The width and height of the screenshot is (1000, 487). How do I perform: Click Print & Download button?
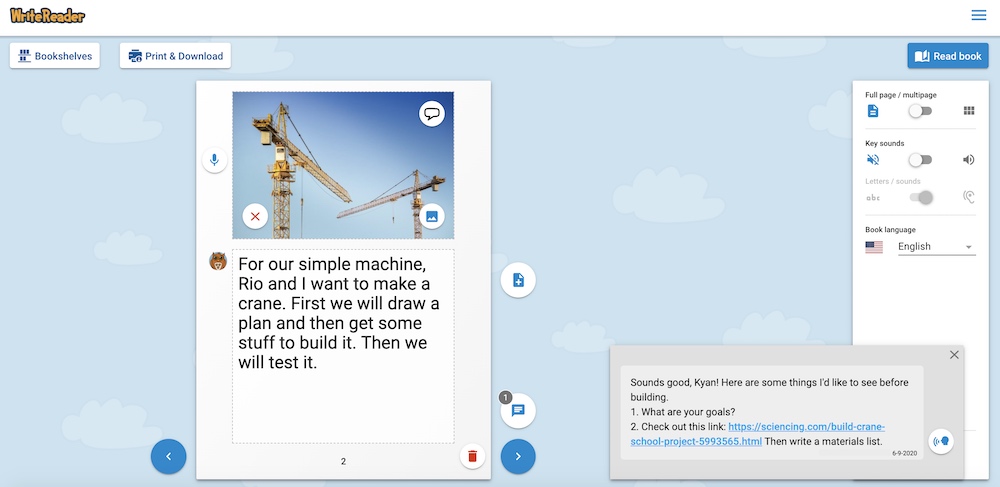pos(175,55)
